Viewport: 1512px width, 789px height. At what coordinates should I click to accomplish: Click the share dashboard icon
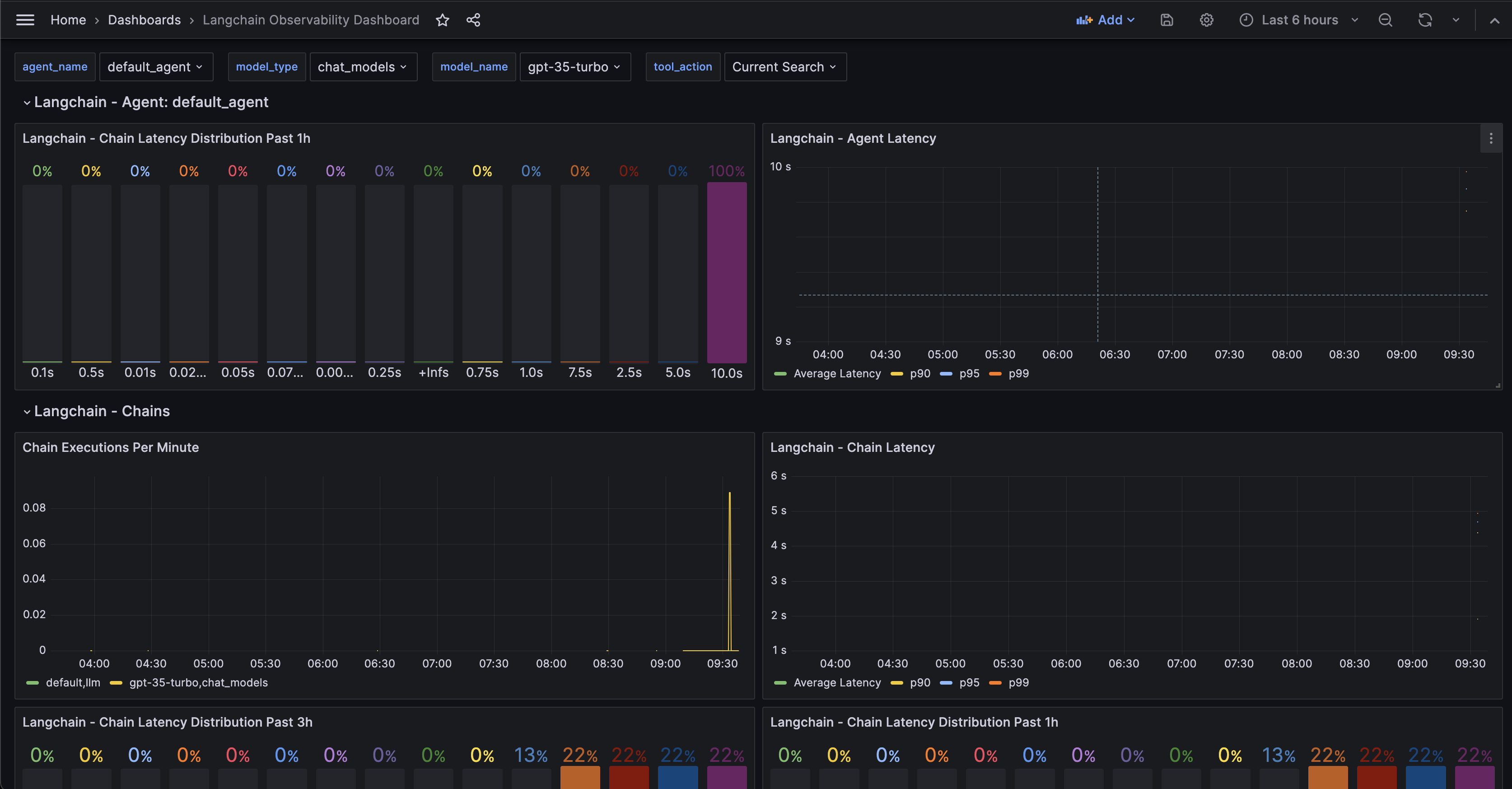coord(473,20)
